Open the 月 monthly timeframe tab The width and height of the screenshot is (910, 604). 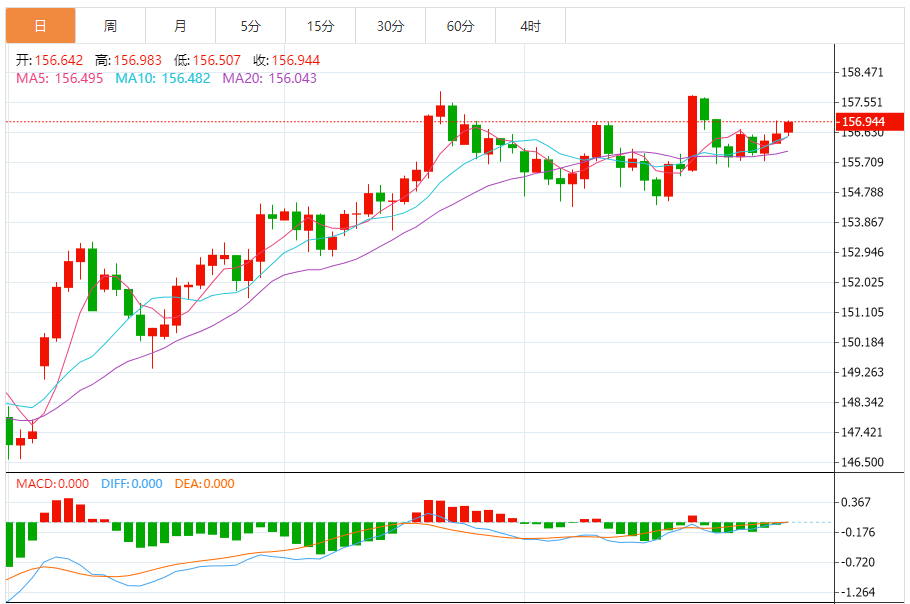(180, 25)
